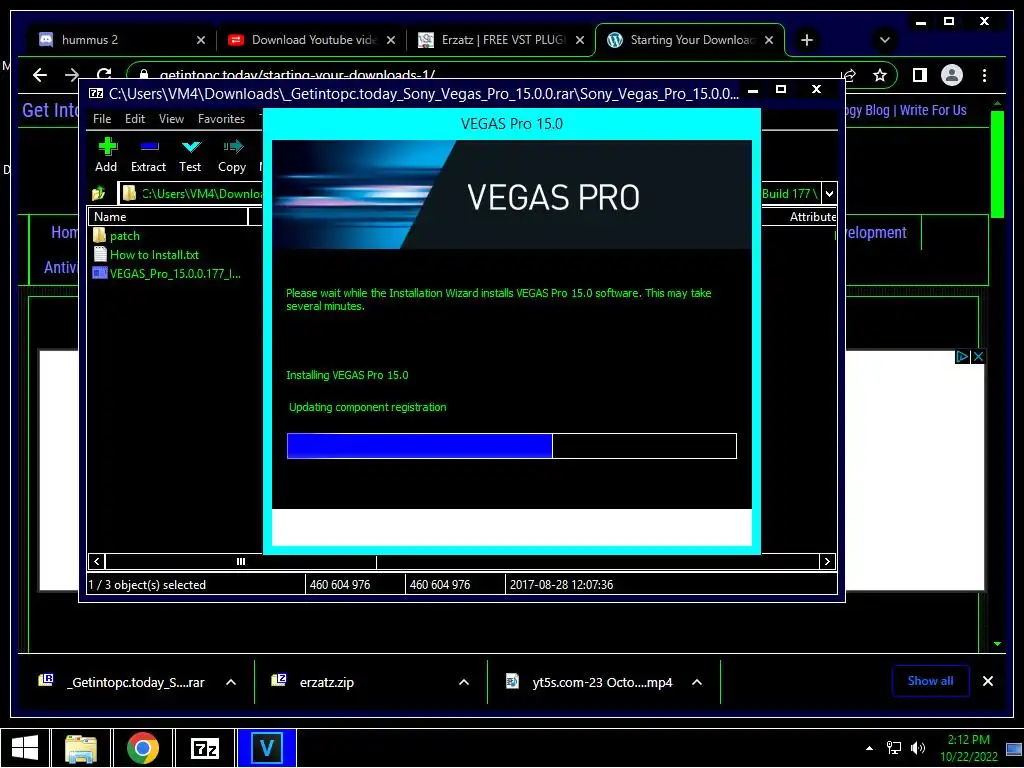Click the Copy icon in 7-Zip toolbar
The width and height of the screenshot is (1024, 768).
point(232,146)
